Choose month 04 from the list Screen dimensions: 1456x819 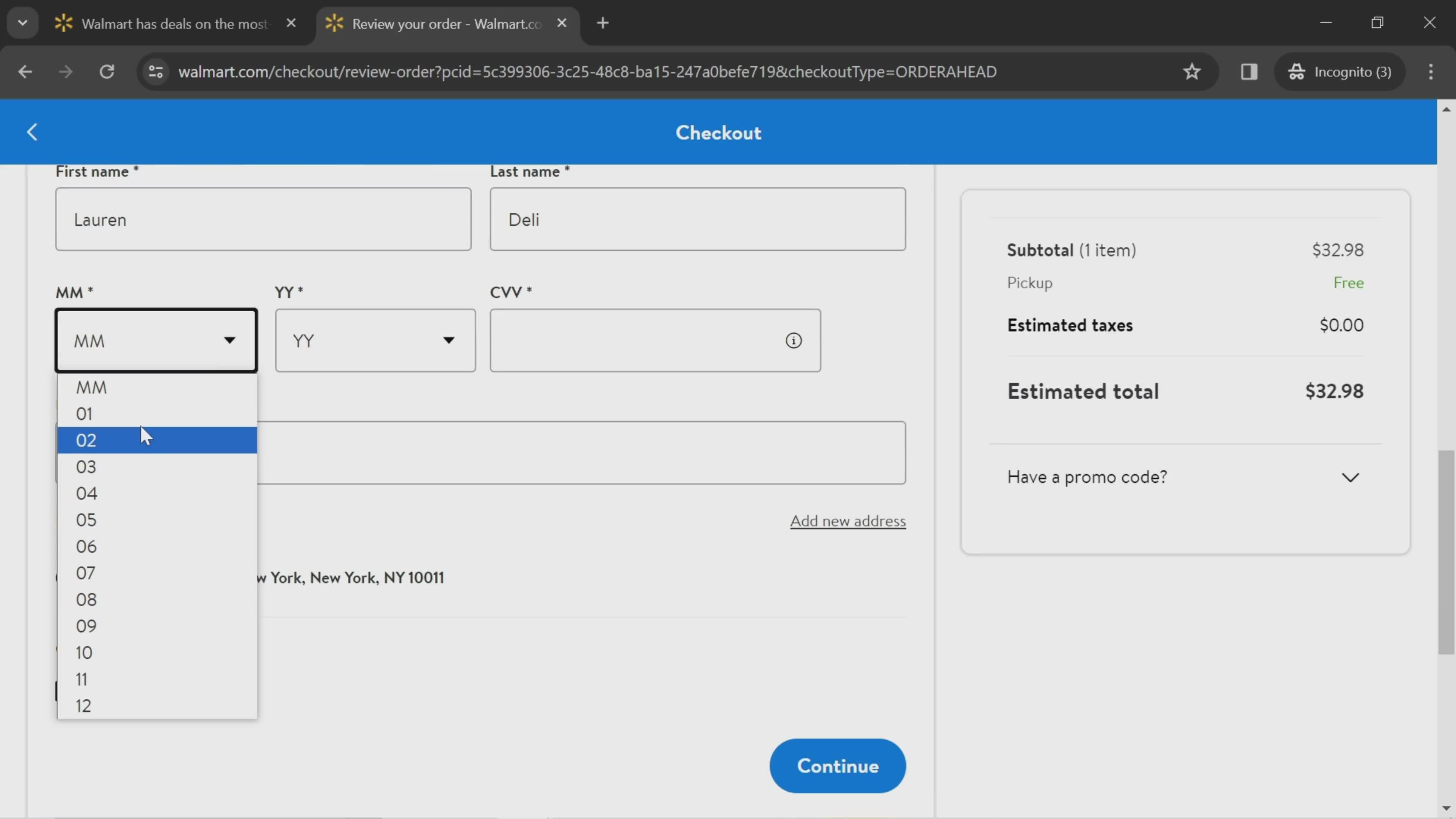(157, 493)
